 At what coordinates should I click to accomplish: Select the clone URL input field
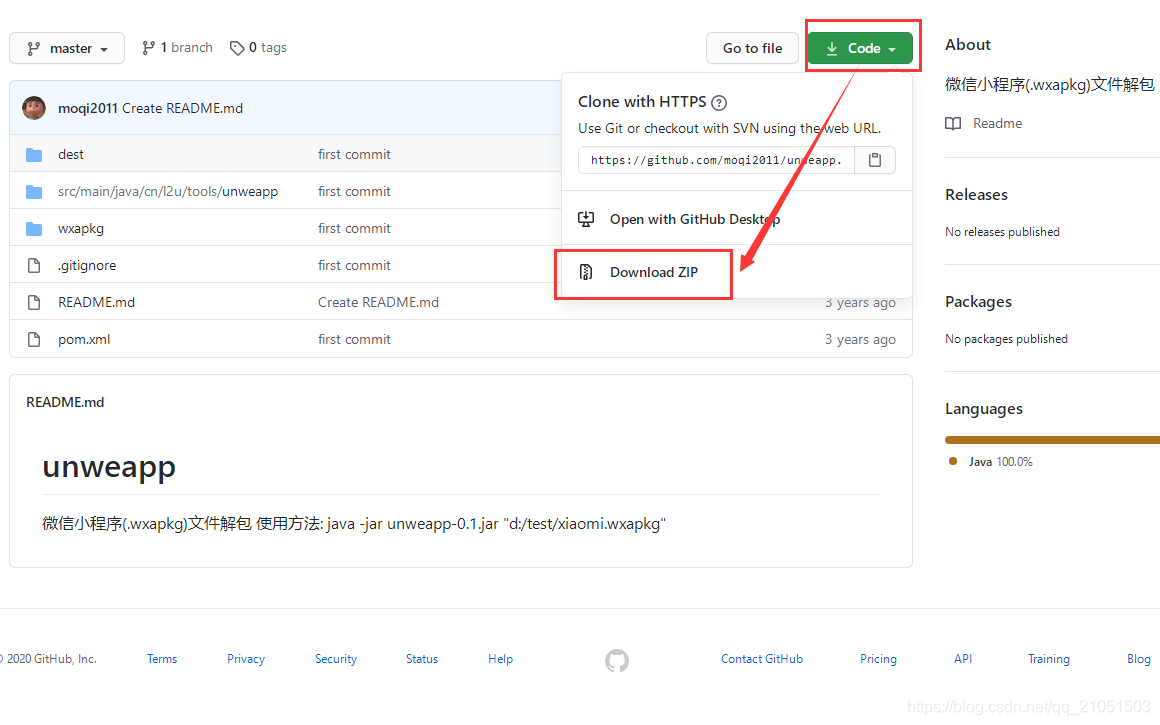click(x=716, y=160)
